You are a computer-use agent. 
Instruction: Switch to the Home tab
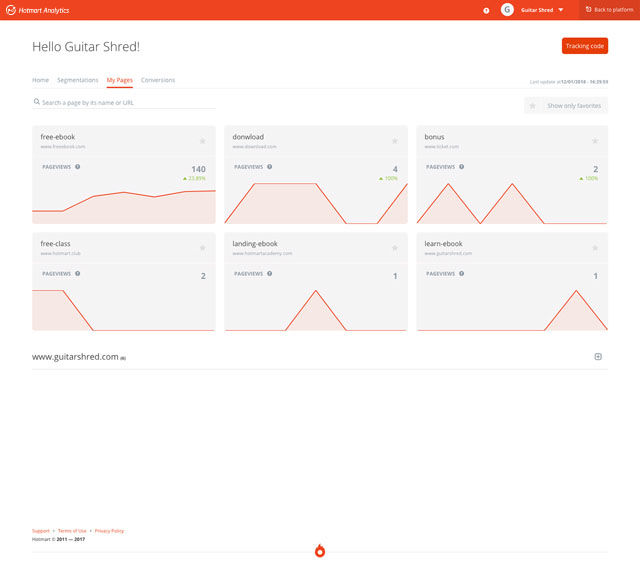(x=40, y=80)
